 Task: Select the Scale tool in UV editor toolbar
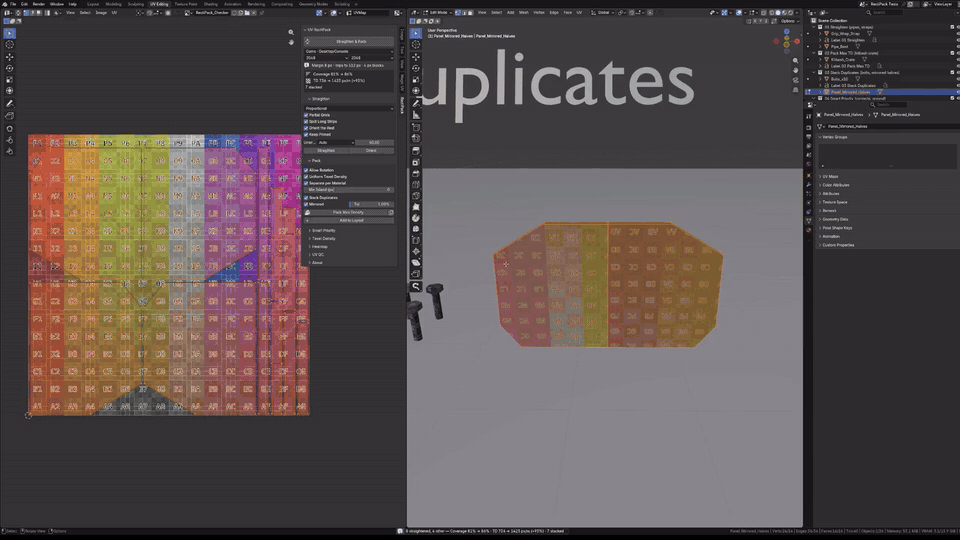[9, 80]
